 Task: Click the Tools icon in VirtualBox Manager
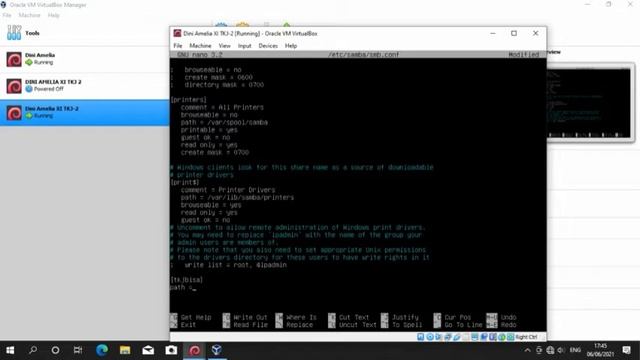pyautogui.click(x=14, y=33)
